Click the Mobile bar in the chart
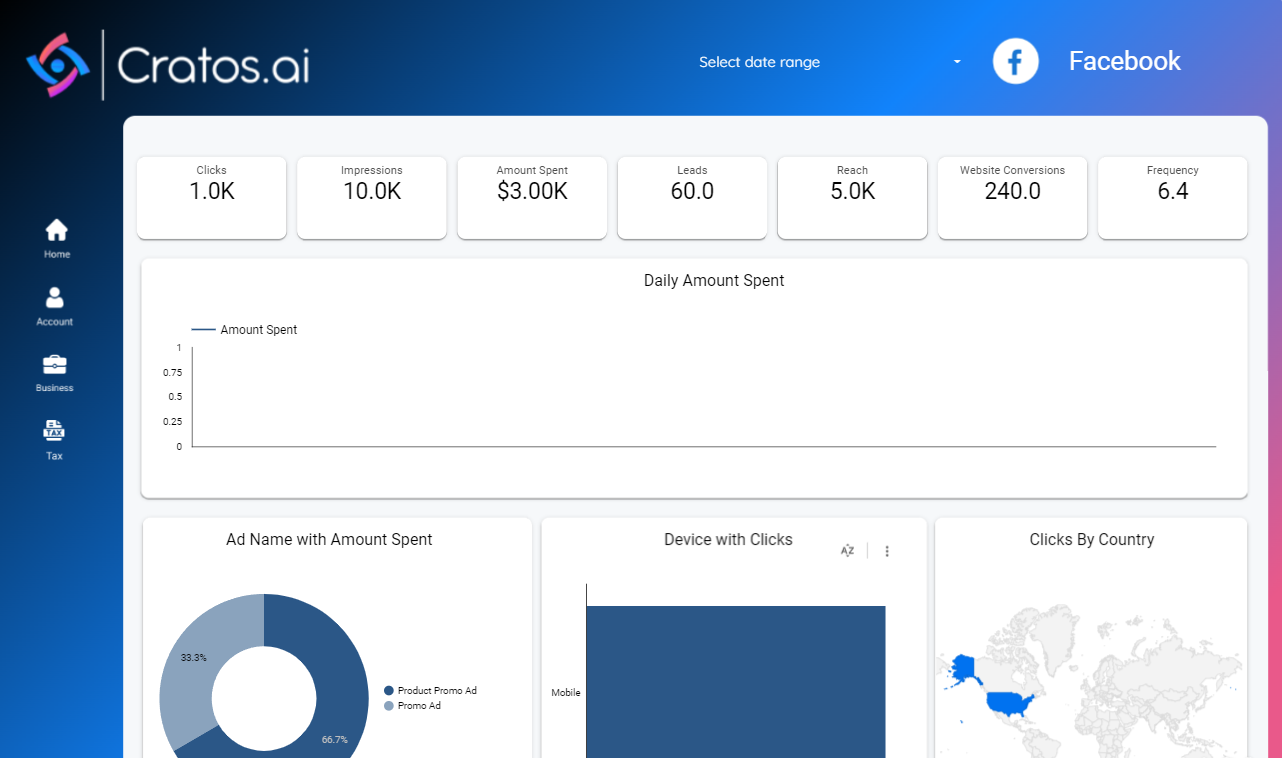The width and height of the screenshot is (1282, 758). pyautogui.click(x=735, y=682)
